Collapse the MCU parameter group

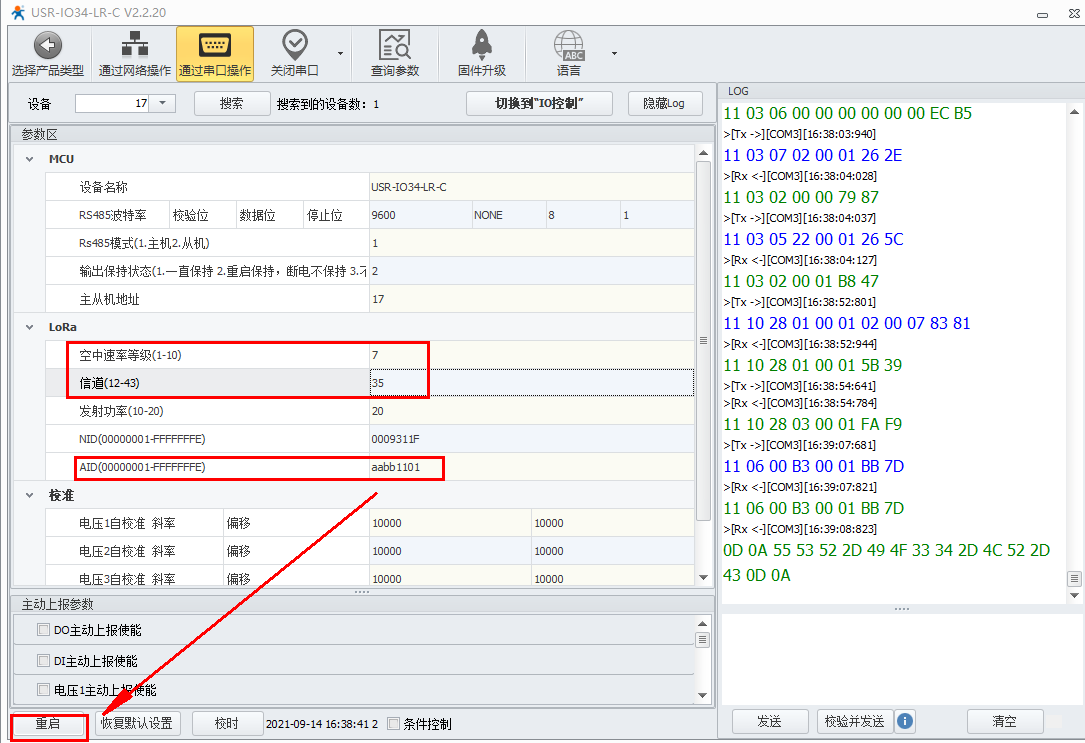[x=29, y=159]
